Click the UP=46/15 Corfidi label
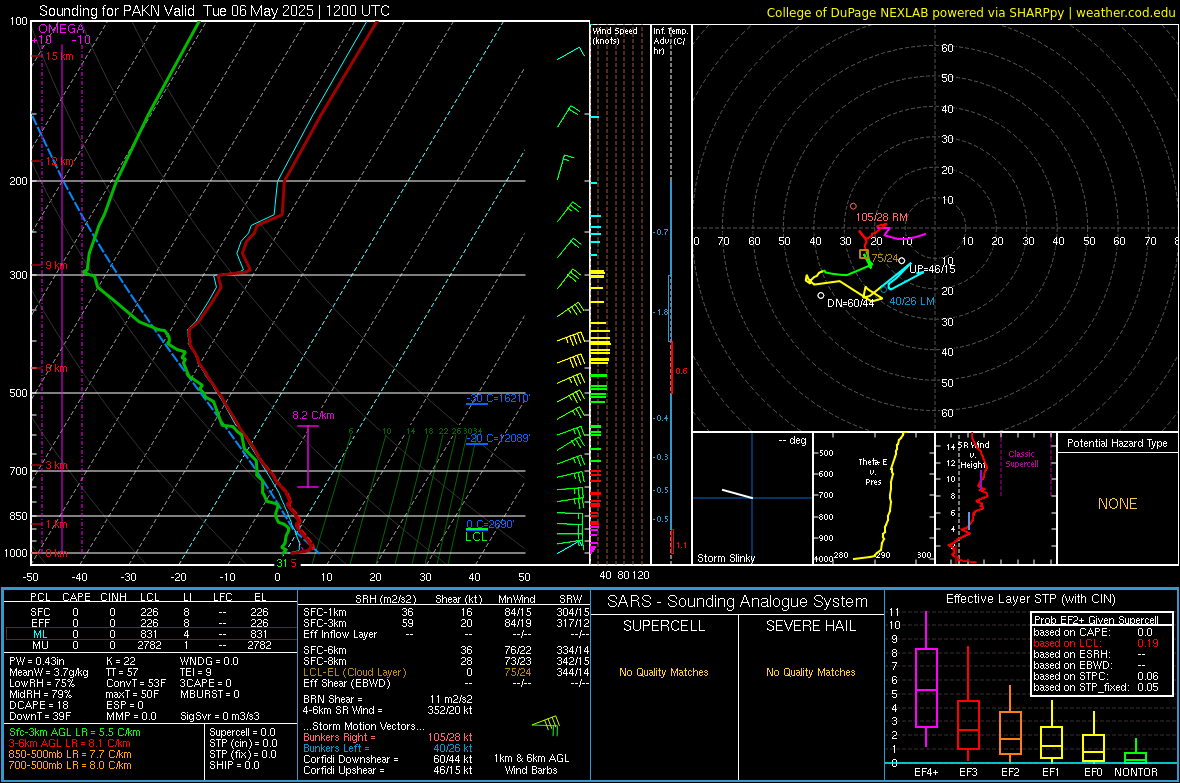Screen dimensions: 1180x783 (x=932, y=270)
